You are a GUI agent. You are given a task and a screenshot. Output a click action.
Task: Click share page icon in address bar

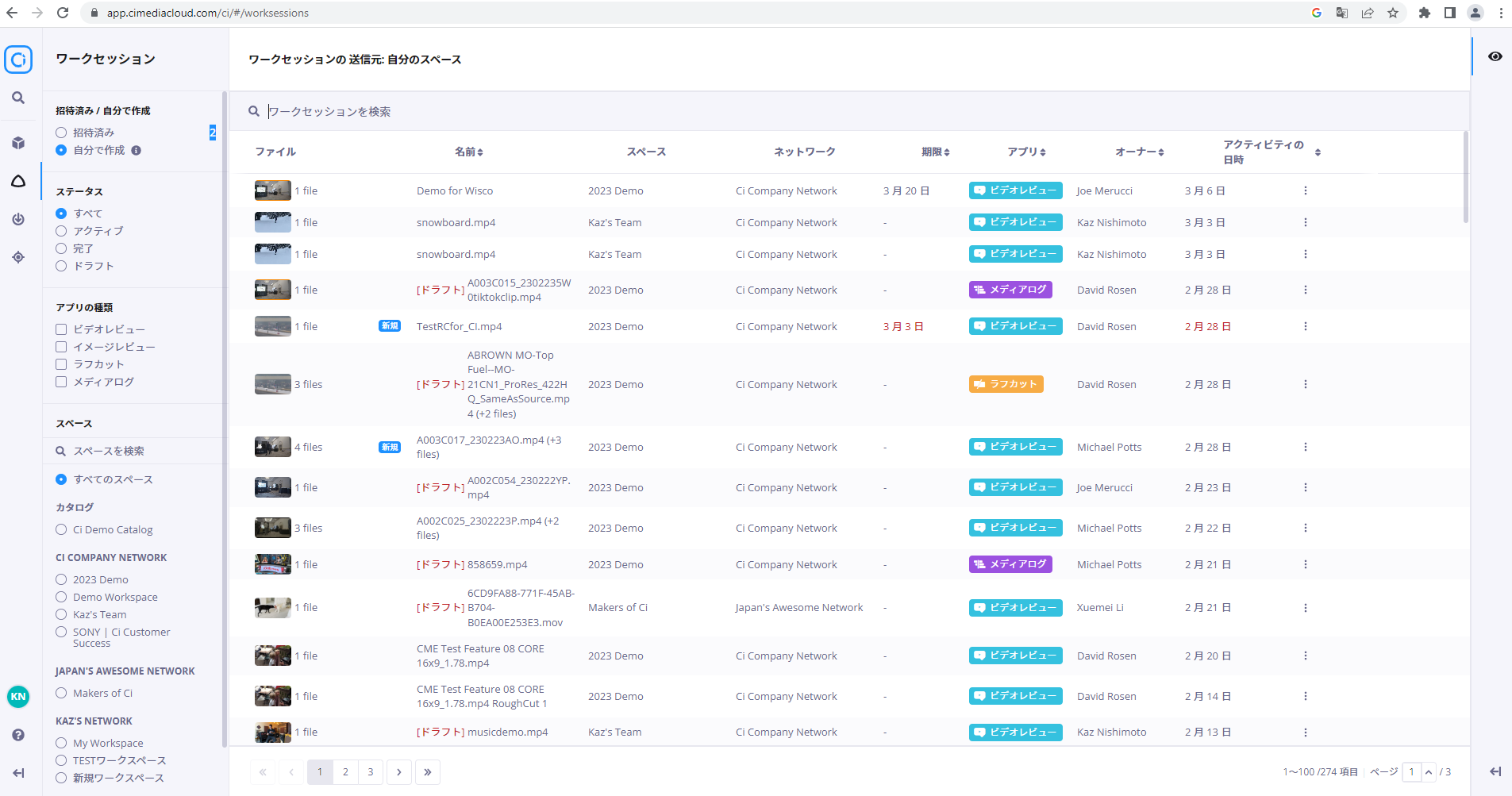(1368, 13)
